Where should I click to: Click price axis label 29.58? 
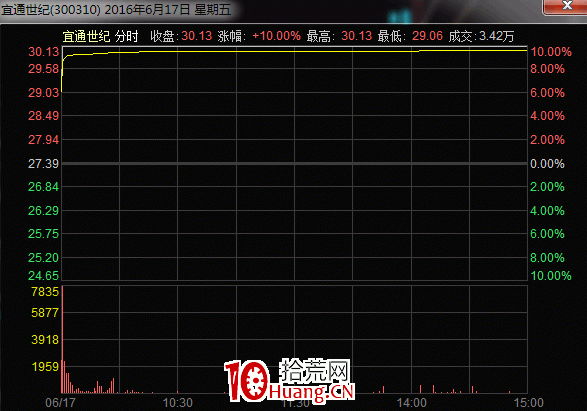[44, 69]
